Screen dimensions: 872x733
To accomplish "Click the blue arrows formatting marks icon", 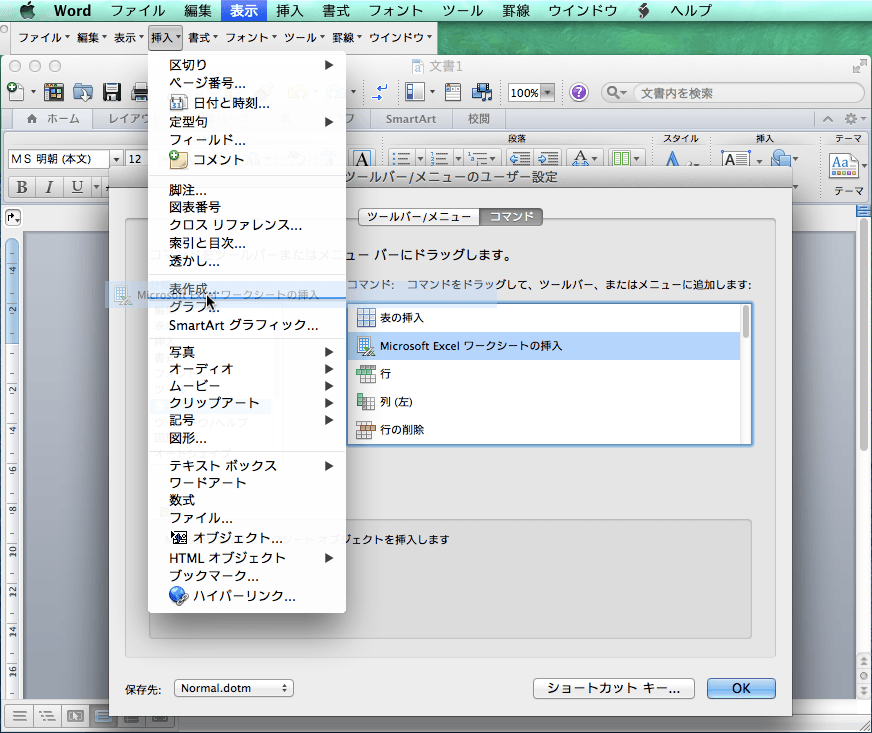I will (380, 92).
